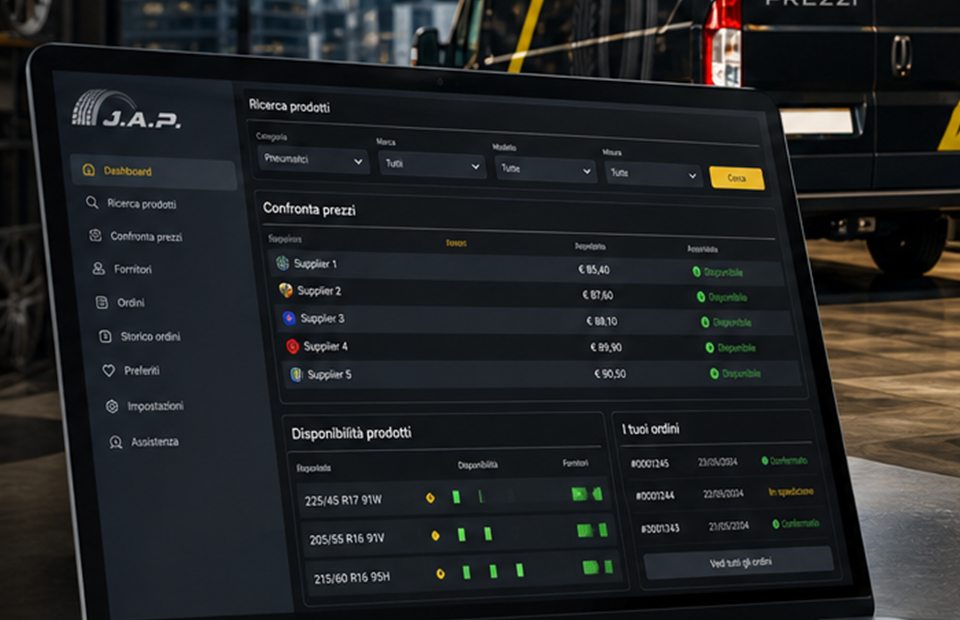960x620 pixels.
Task: Click price € 88,10 for Supplier 3
Action: pos(602,321)
